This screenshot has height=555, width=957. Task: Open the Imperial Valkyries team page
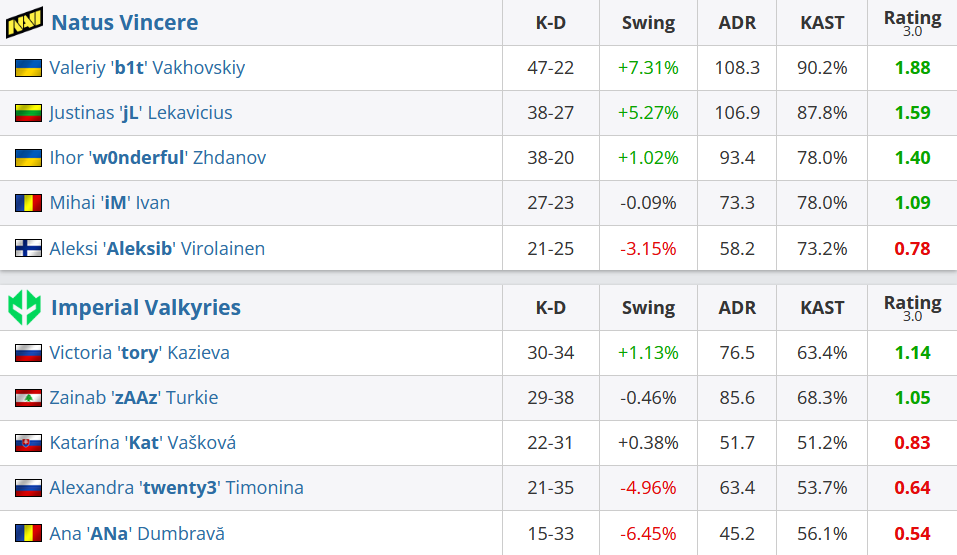pyautogui.click(x=146, y=307)
